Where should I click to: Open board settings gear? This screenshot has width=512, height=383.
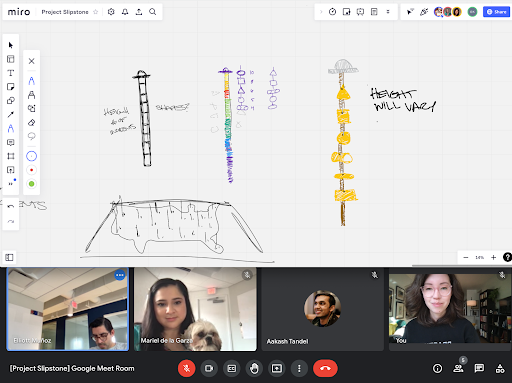point(111,12)
